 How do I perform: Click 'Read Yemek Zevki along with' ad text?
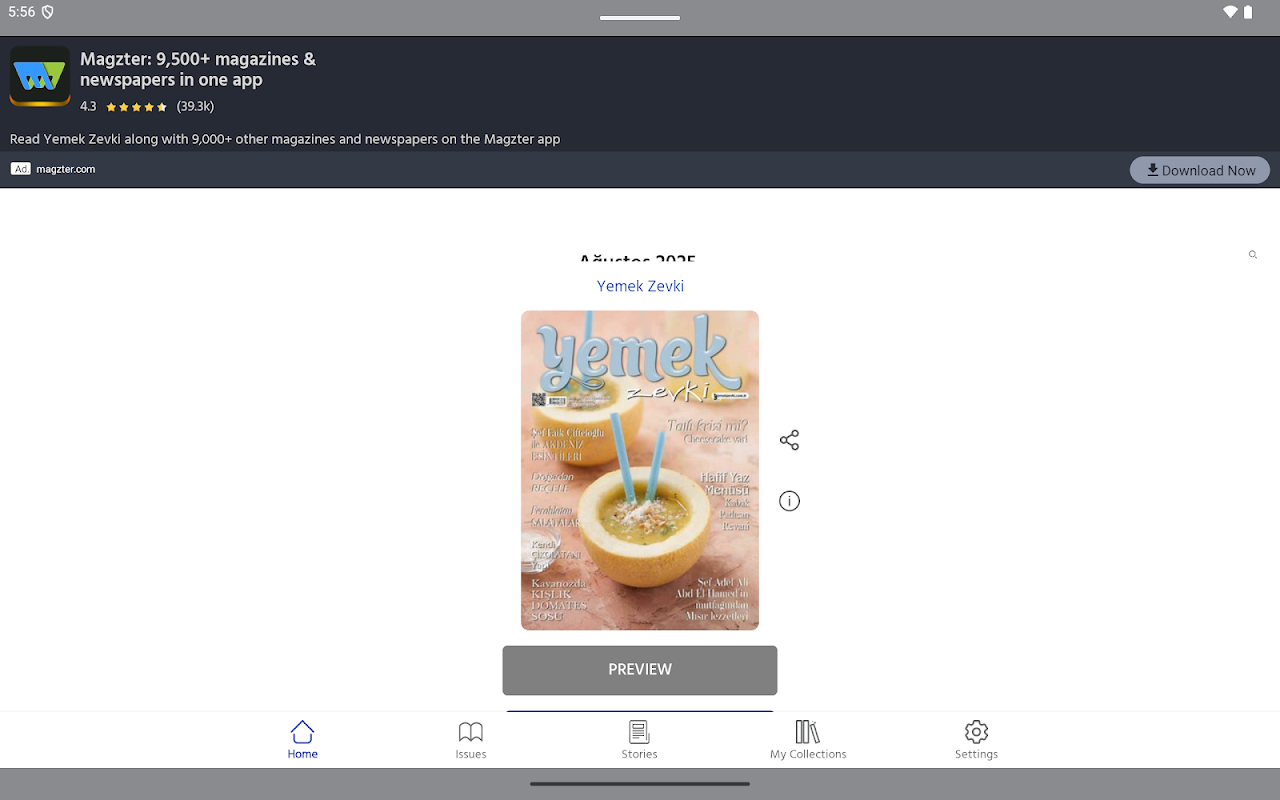point(285,139)
